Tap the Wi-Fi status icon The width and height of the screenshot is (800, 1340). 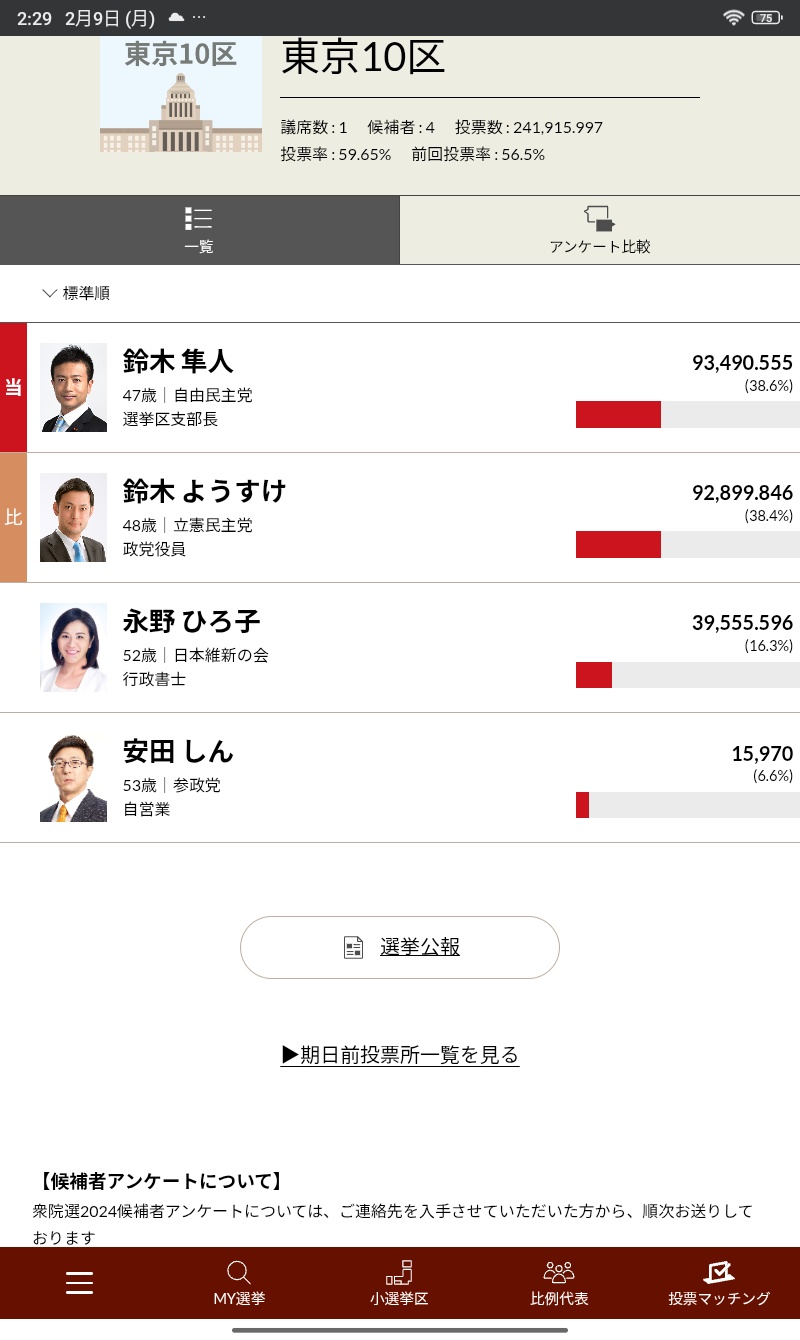tap(734, 18)
